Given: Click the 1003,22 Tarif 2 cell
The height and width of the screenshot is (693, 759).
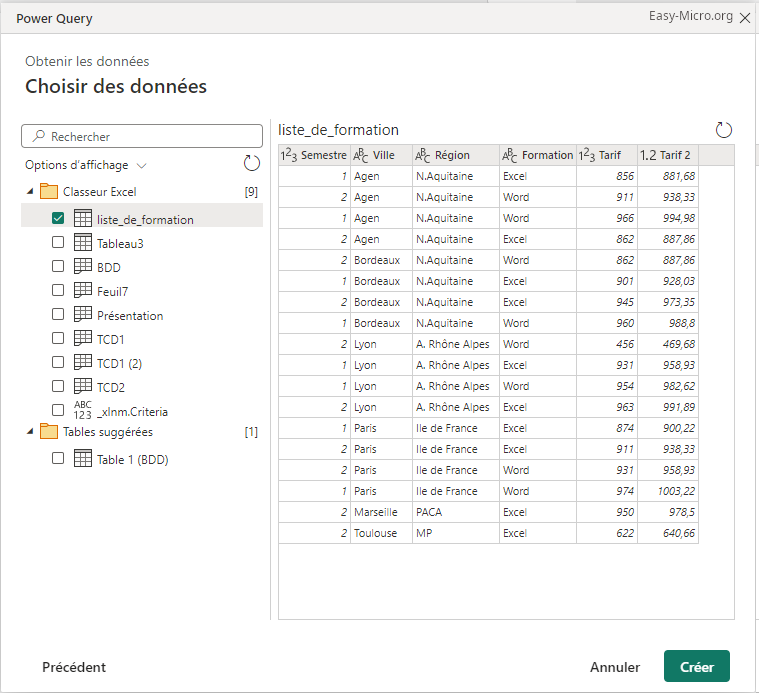Looking at the screenshot, I should click(x=668, y=491).
